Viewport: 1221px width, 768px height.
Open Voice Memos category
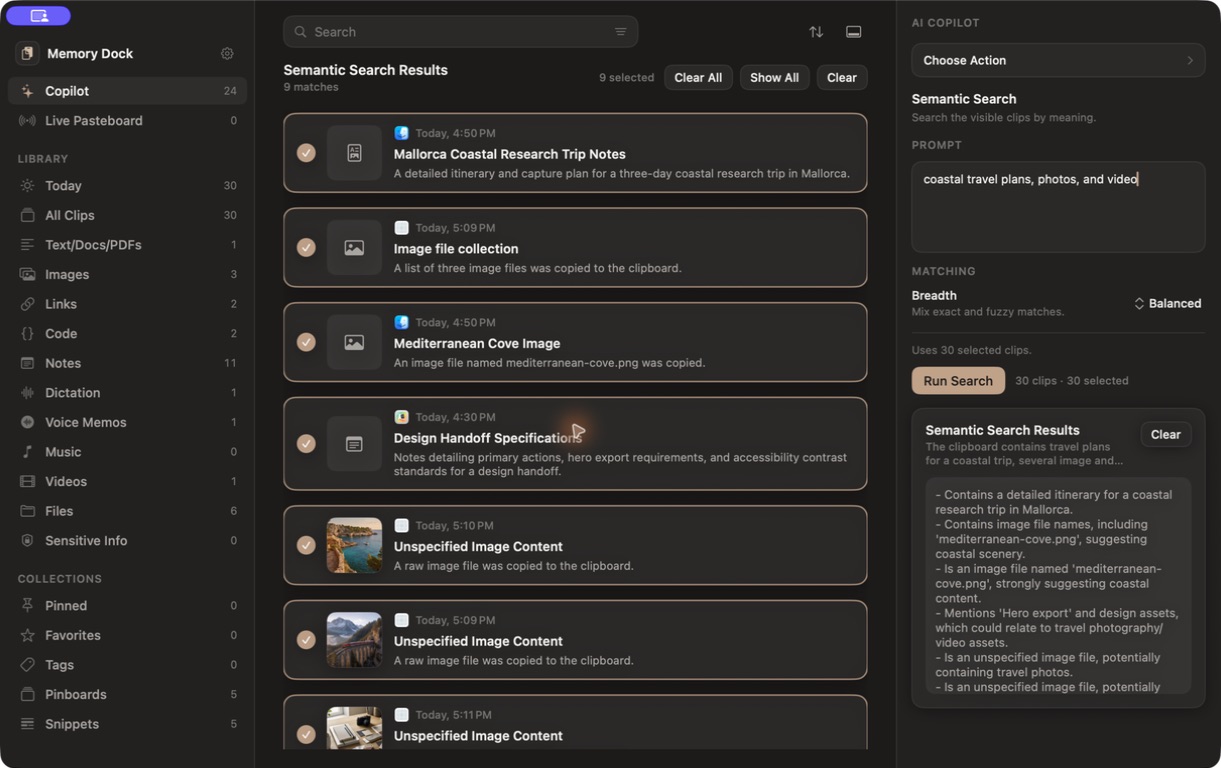tap(127, 422)
